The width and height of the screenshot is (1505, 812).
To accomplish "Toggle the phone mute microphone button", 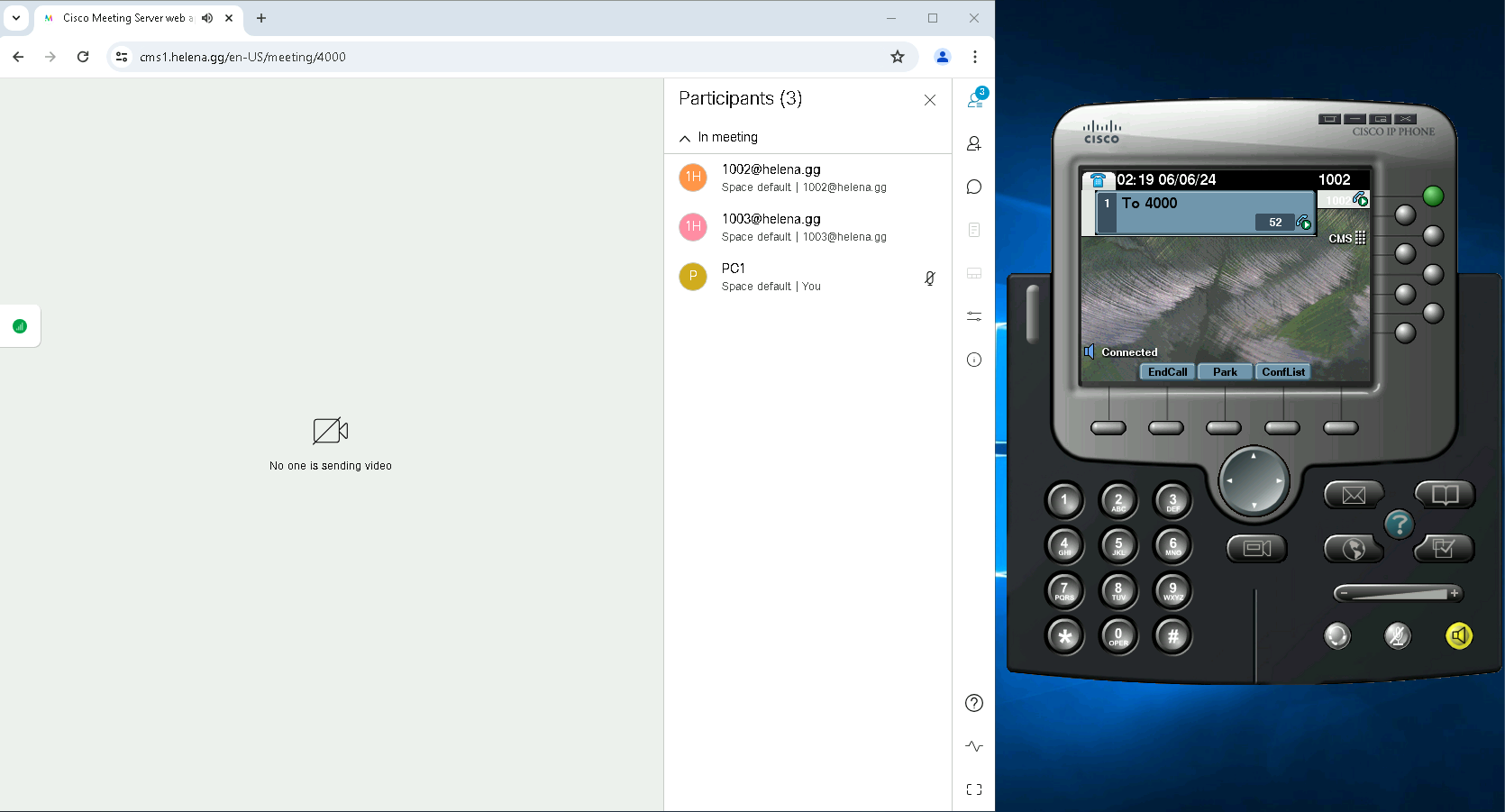I will (1397, 636).
